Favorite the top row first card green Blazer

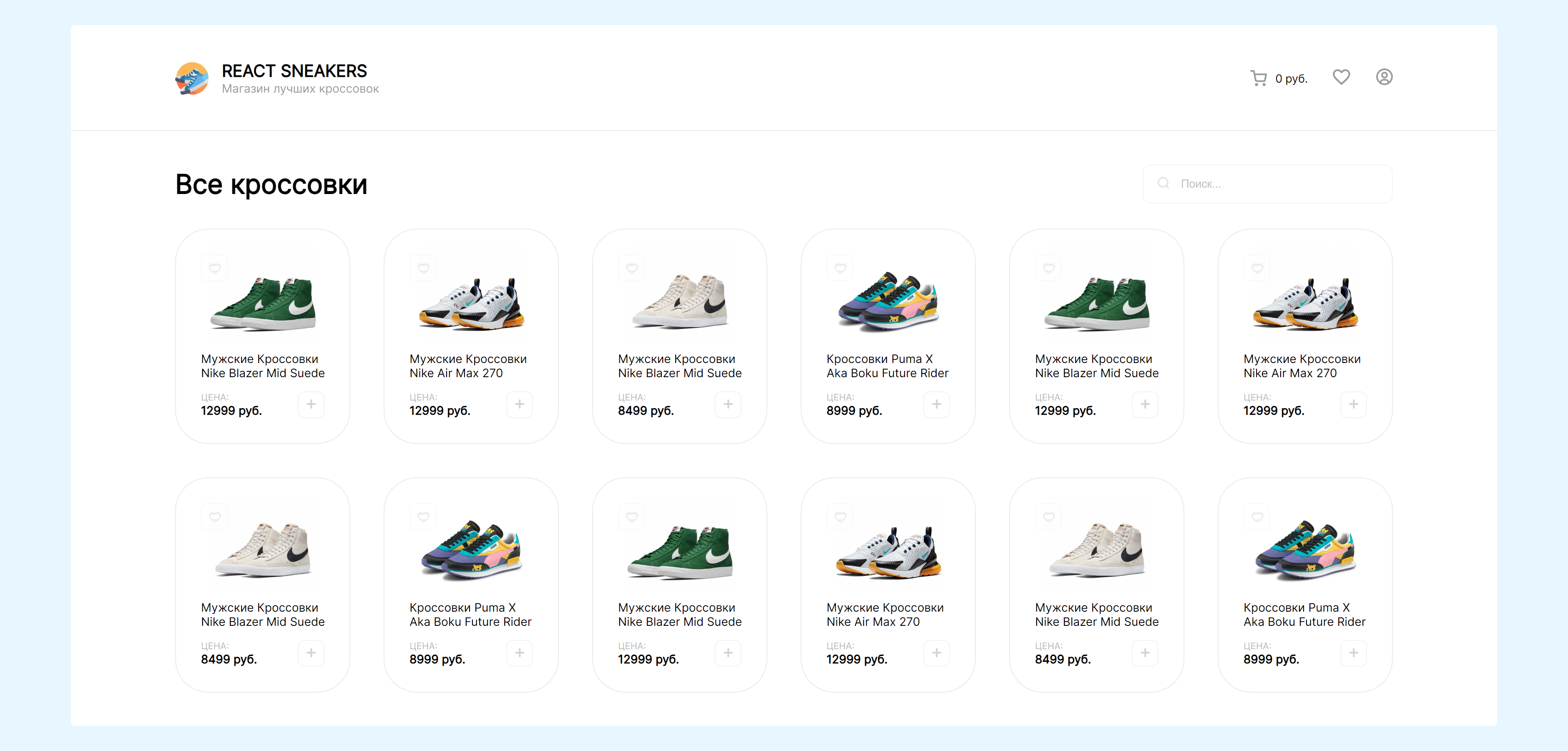tap(214, 268)
